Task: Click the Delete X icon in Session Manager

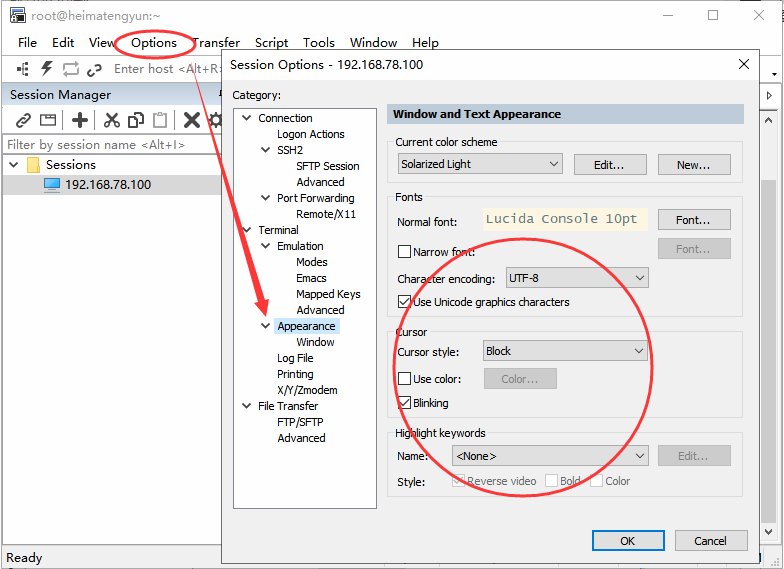Action: pyautogui.click(x=192, y=120)
